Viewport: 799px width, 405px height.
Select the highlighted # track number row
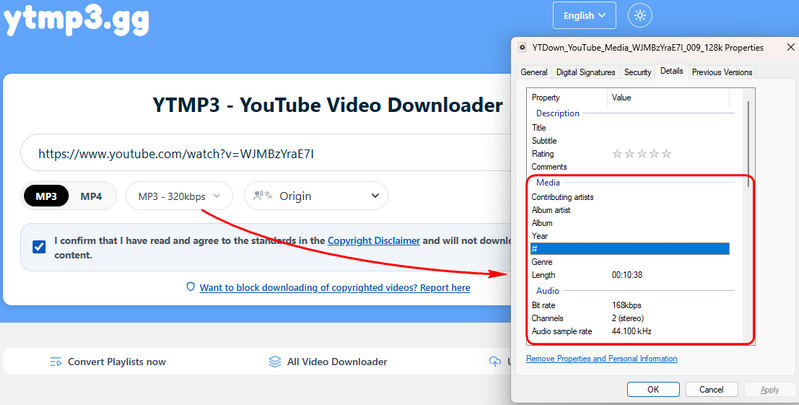point(630,249)
